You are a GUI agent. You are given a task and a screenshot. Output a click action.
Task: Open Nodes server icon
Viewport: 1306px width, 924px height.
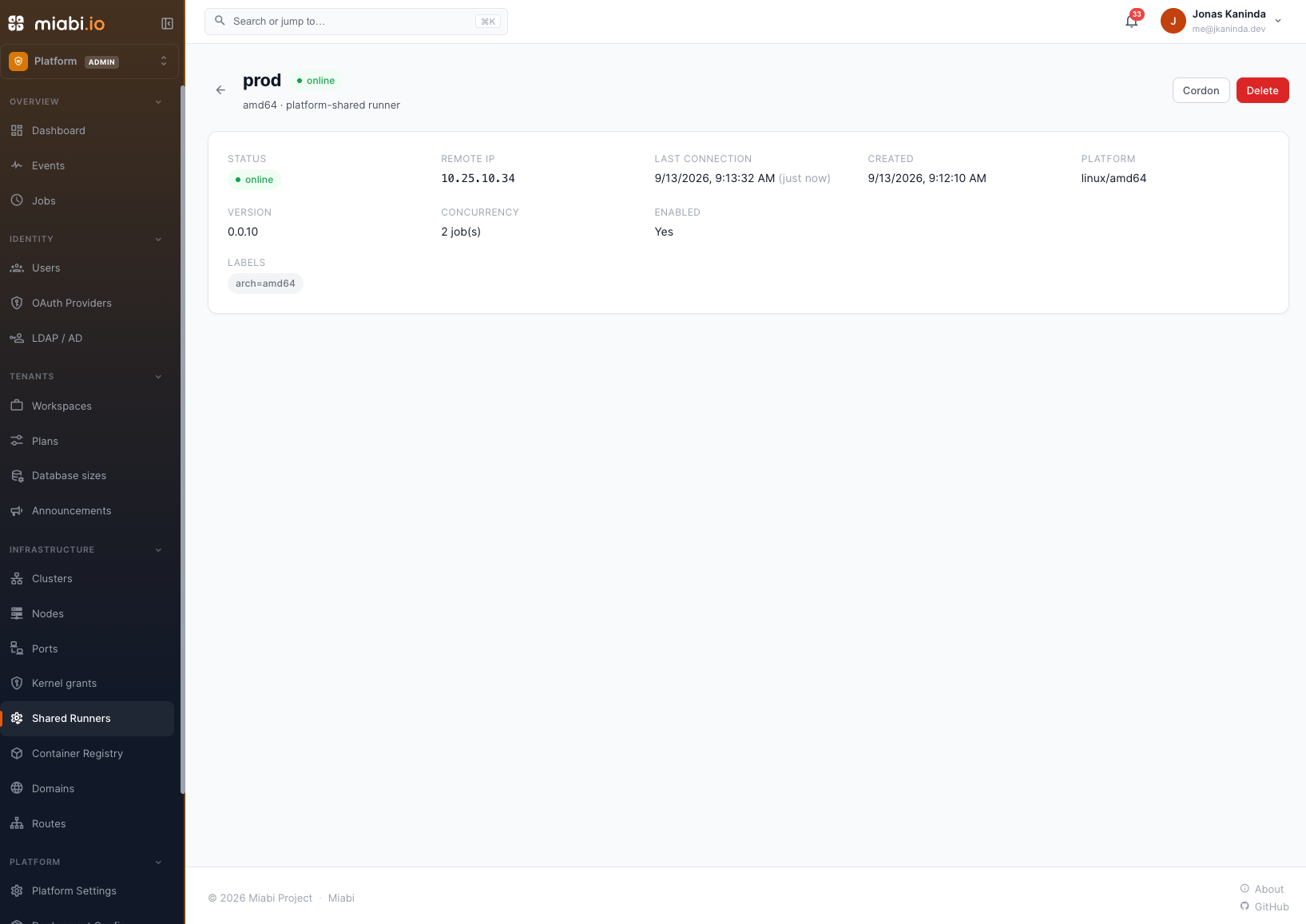tap(17, 613)
